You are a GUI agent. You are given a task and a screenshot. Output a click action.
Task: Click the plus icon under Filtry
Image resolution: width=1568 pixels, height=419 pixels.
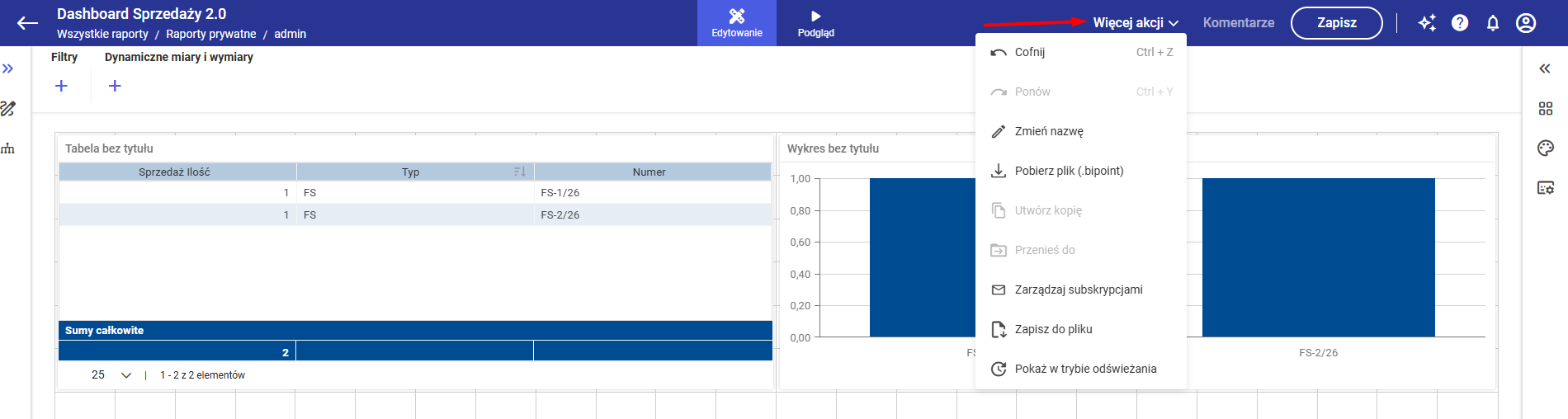point(61,86)
